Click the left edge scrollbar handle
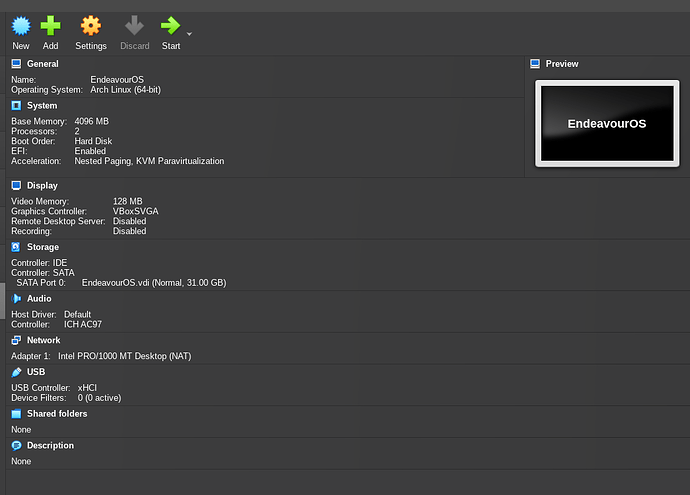 pyautogui.click(x=3, y=300)
